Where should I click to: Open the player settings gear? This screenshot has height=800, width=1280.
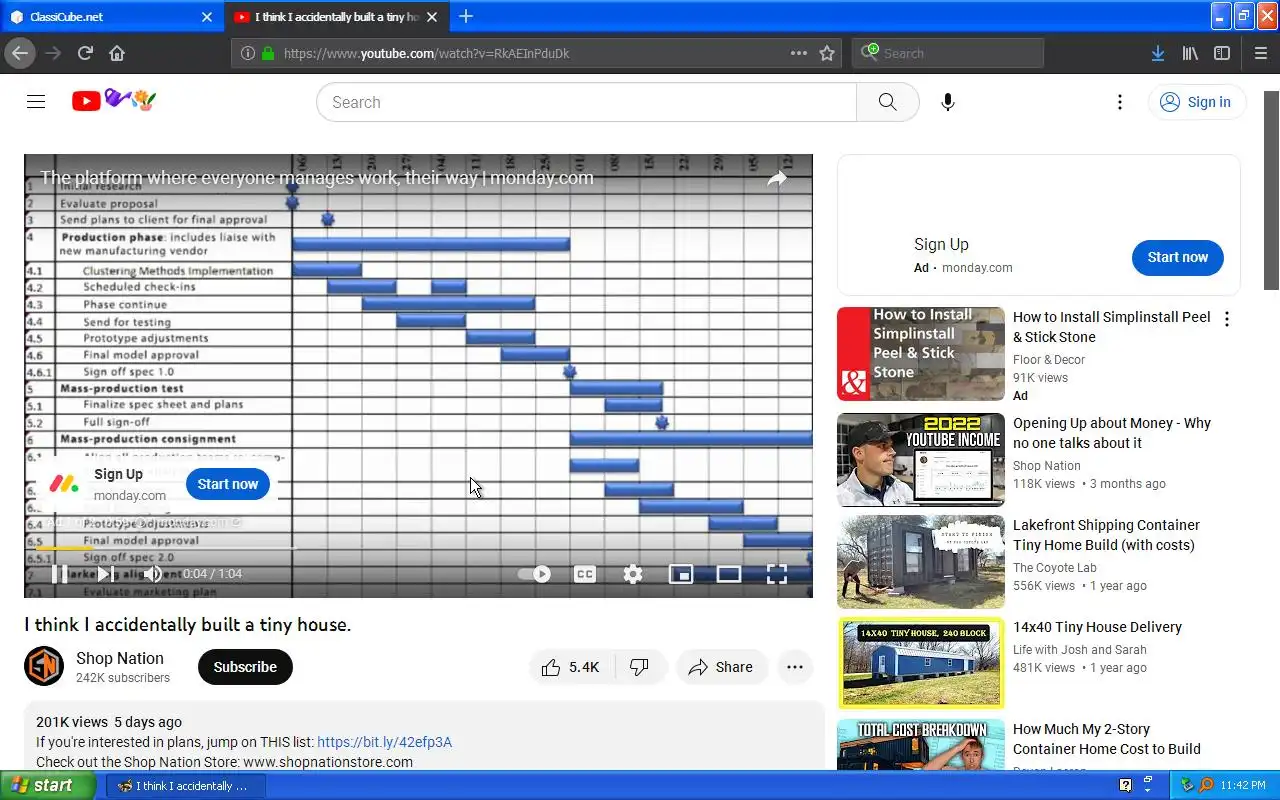coord(633,574)
